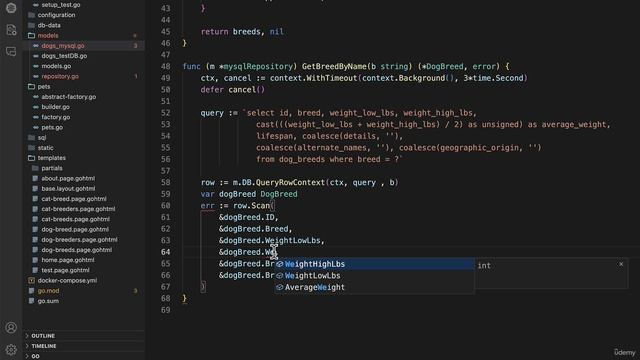Click GetBreedByName function name
The height and width of the screenshot is (360, 640).
coord(334,67)
